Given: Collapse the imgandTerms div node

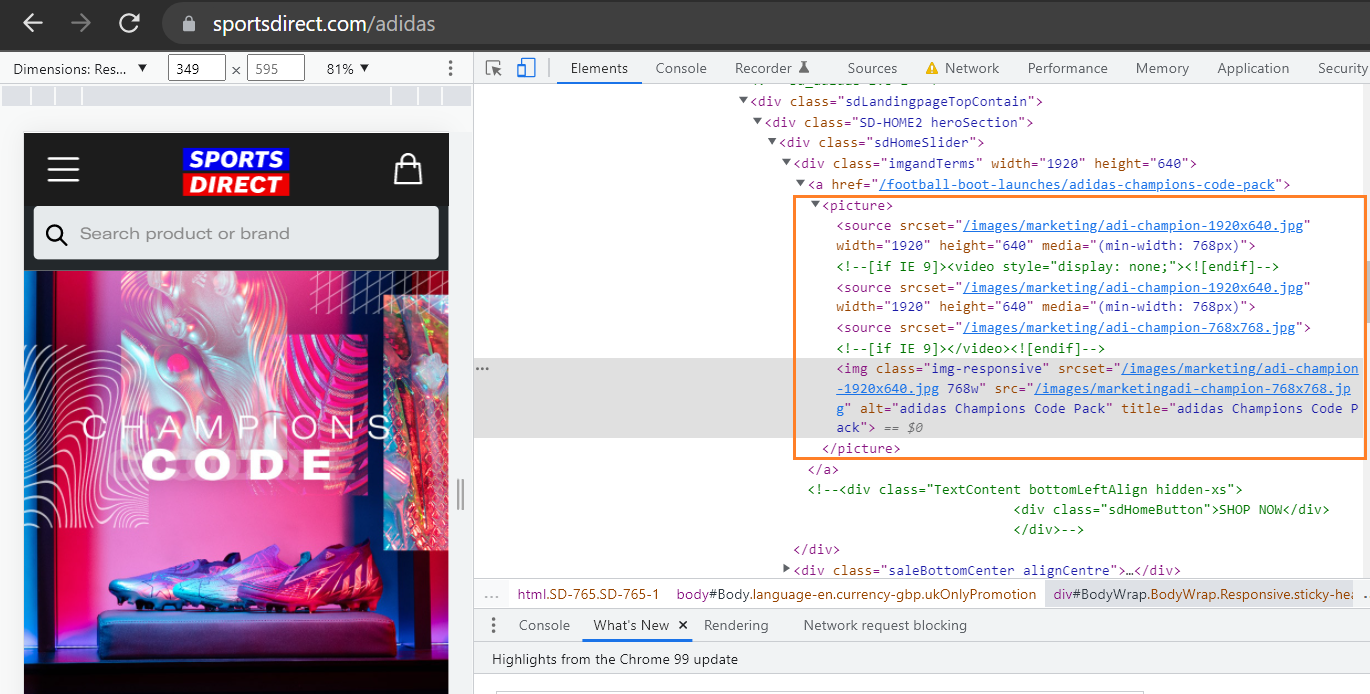Looking at the screenshot, I should pyautogui.click(x=786, y=163).
